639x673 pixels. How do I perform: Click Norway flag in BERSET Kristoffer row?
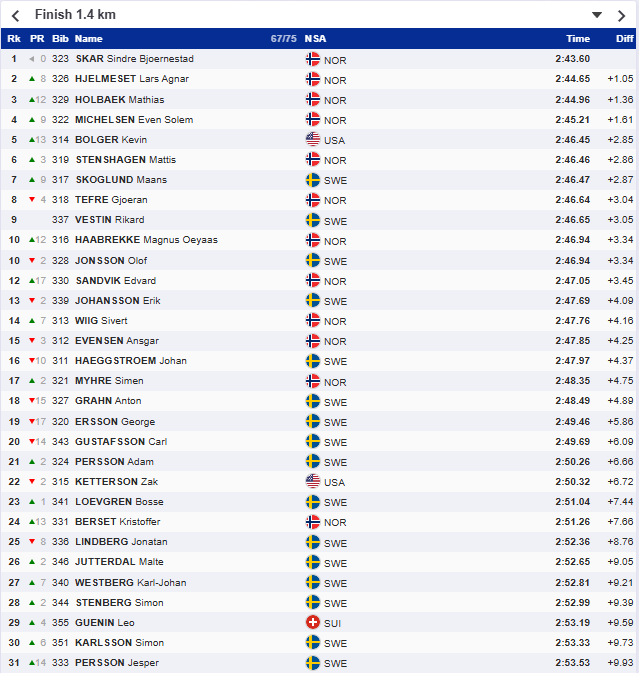(313, 521)
